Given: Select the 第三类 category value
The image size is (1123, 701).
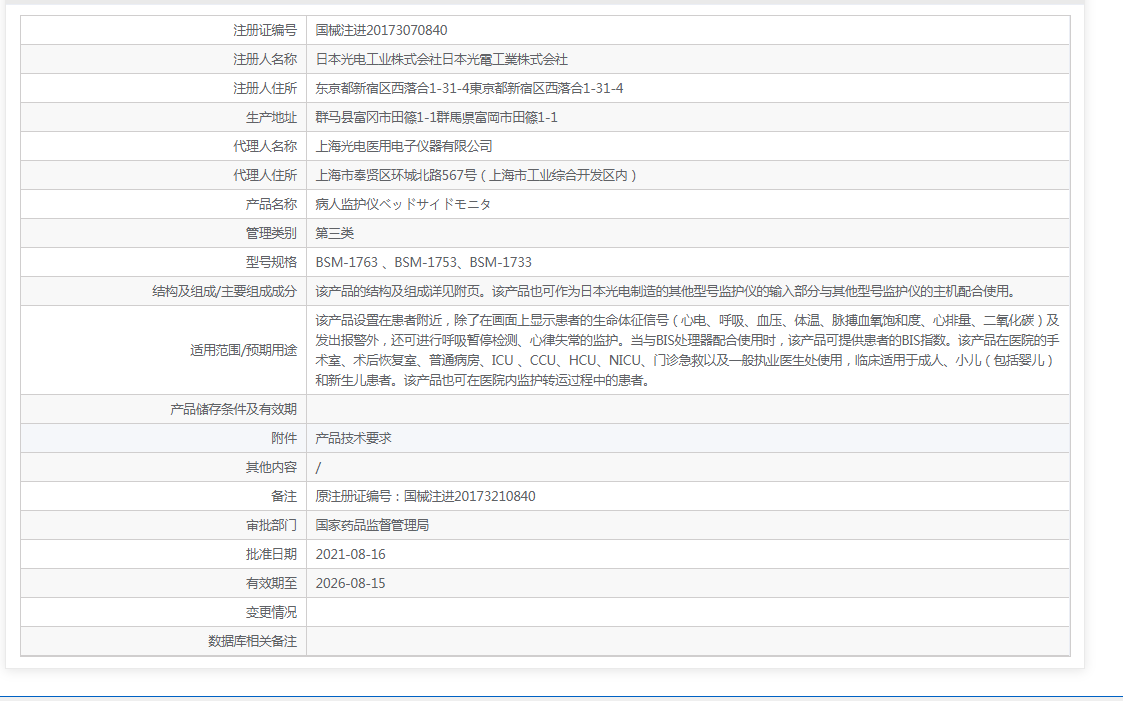Looking at the screenshot, I should tap(334, 233).
